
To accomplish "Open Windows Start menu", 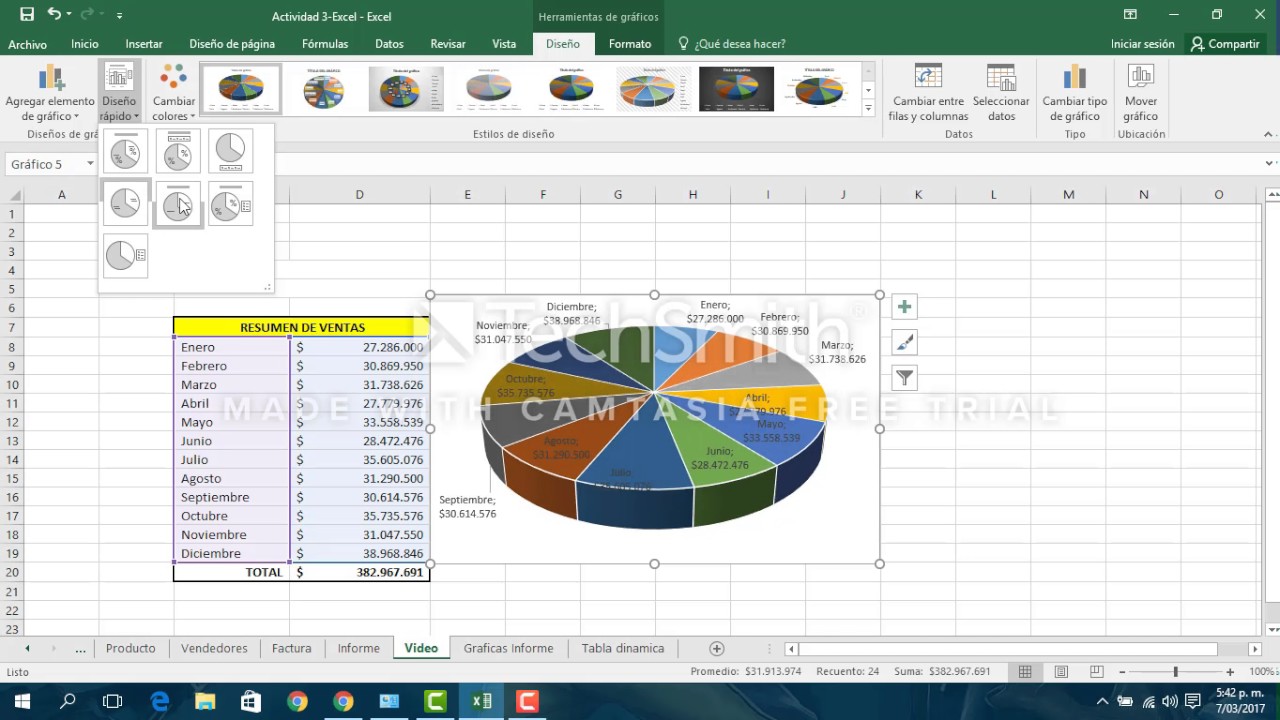I will (x=22, y=701).
